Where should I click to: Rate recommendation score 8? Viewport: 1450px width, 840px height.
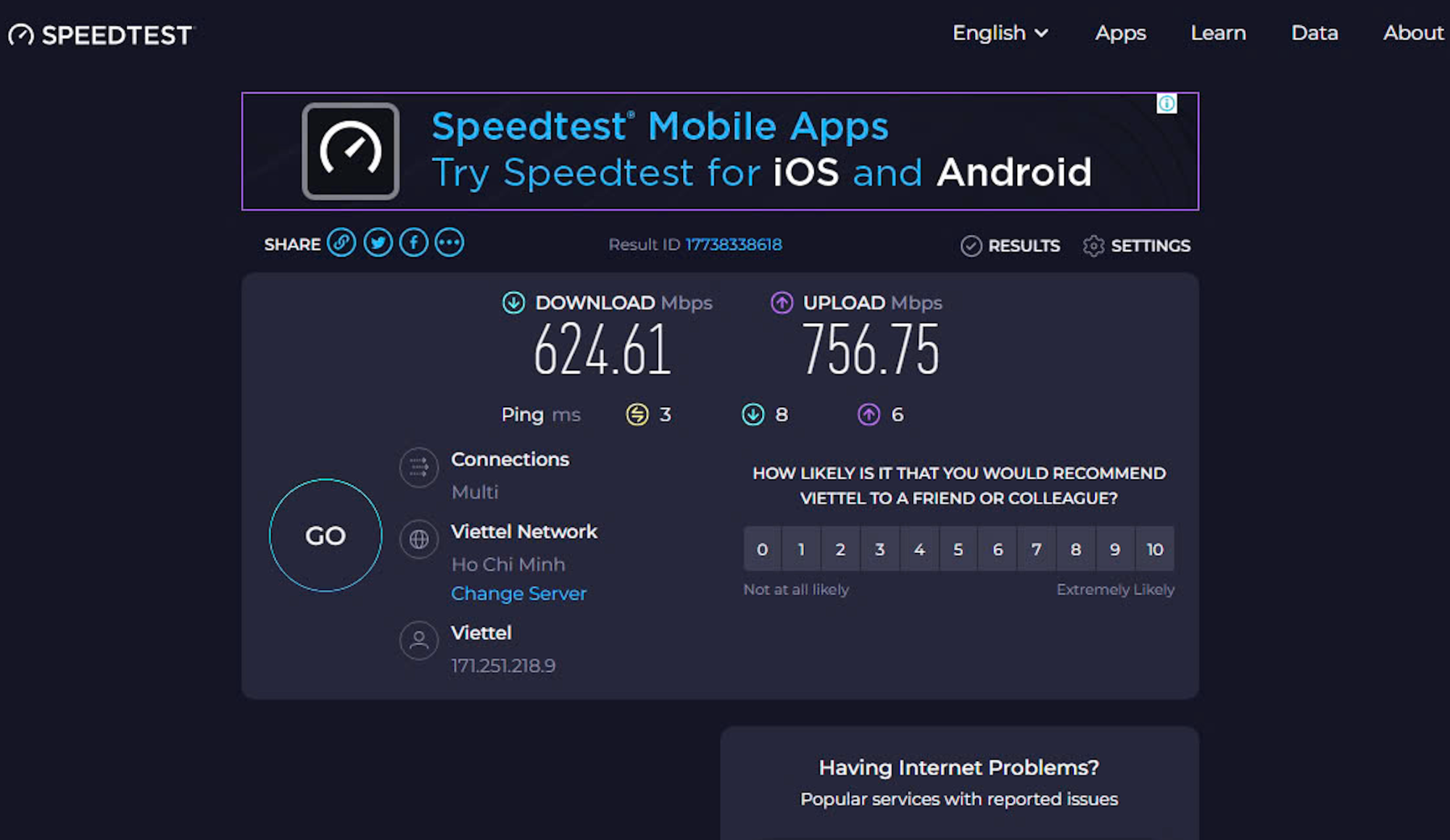(1076, 549)
